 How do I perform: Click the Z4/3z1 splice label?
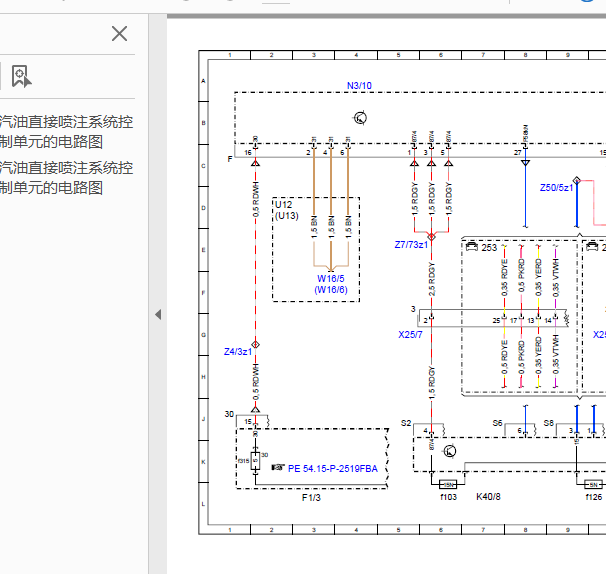[238, 351]
